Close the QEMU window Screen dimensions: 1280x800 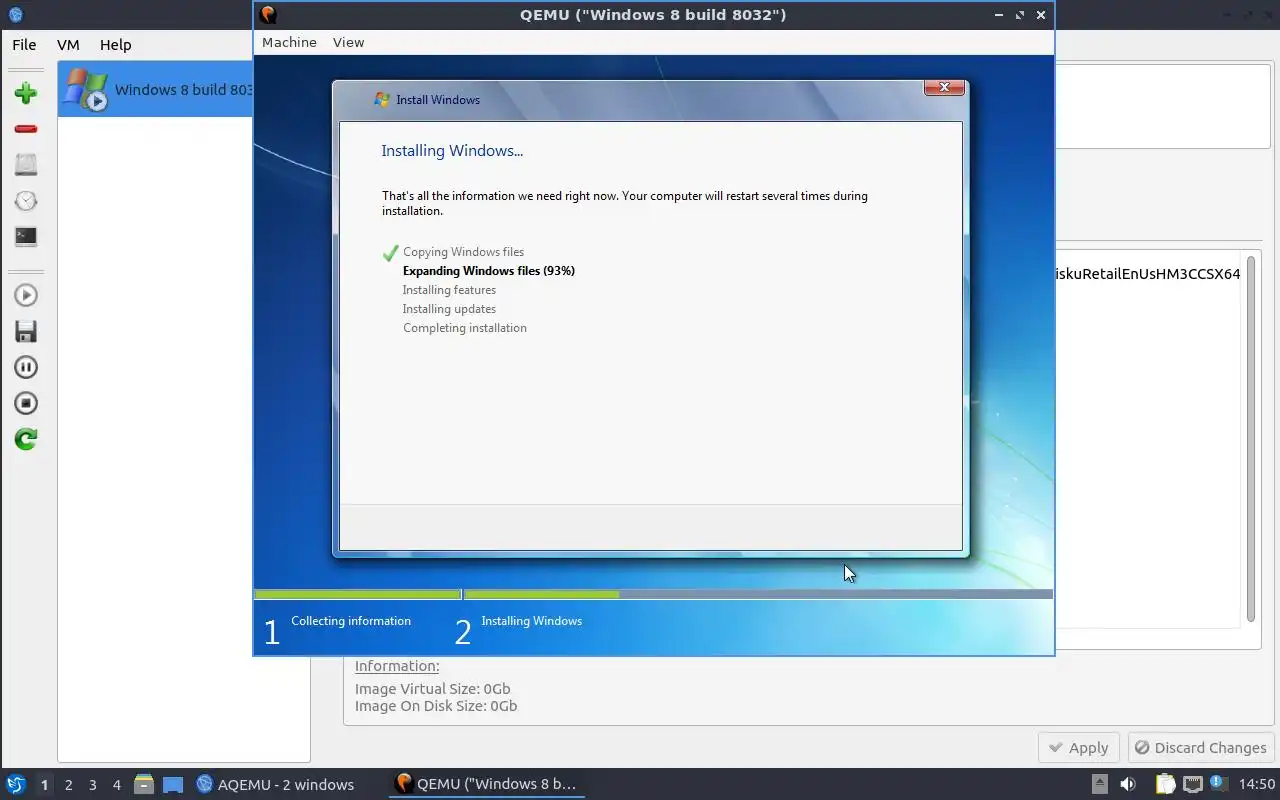pos(1041,15)
